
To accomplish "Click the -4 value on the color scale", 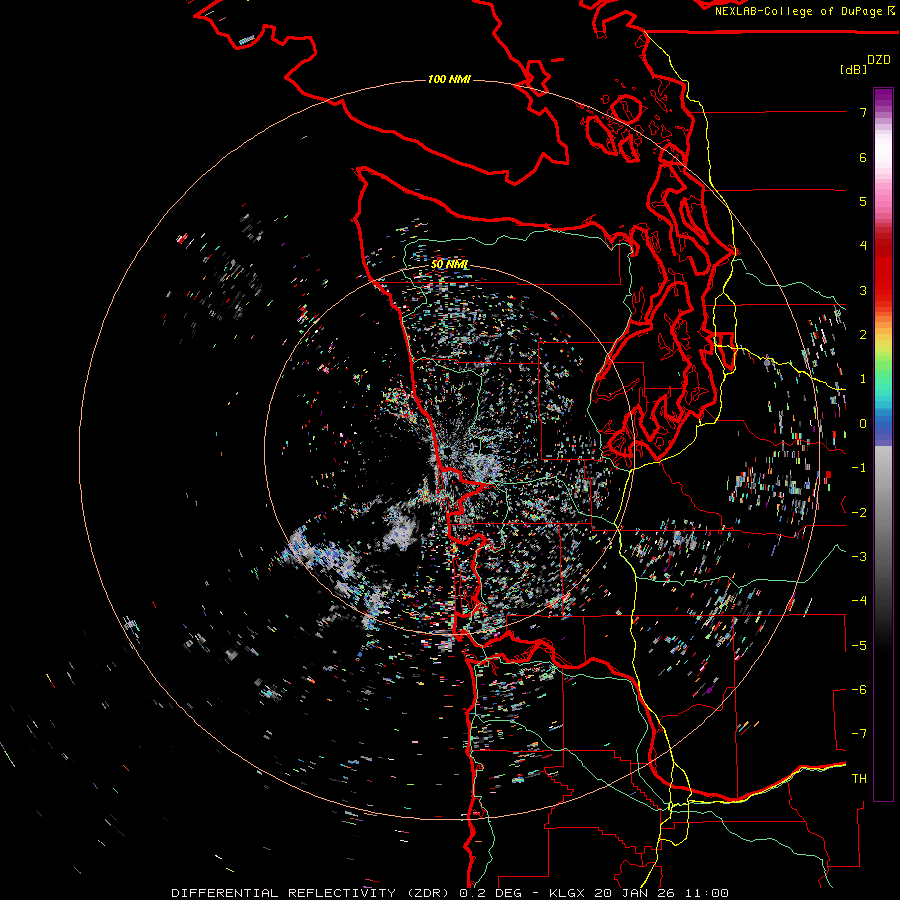I will pos(859,600).
